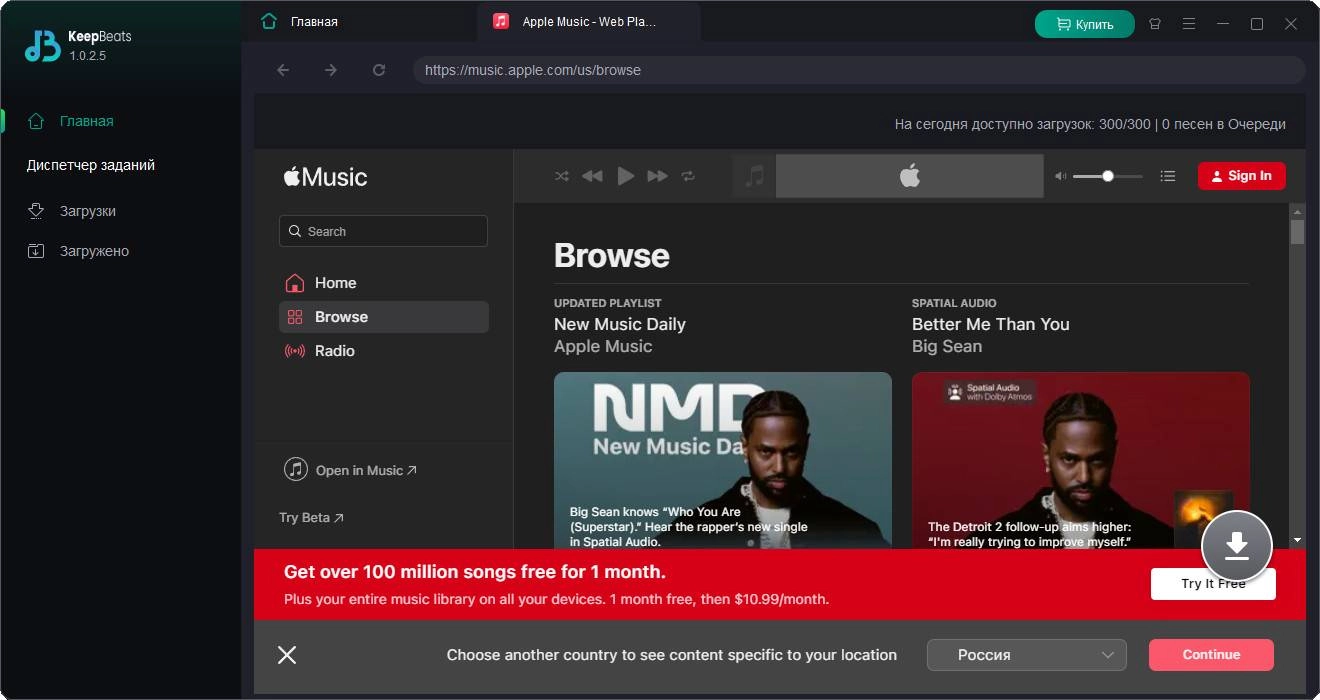Click the Apple logo in now-playing display
Viewport: 1320px width, 700px height.
909,176
